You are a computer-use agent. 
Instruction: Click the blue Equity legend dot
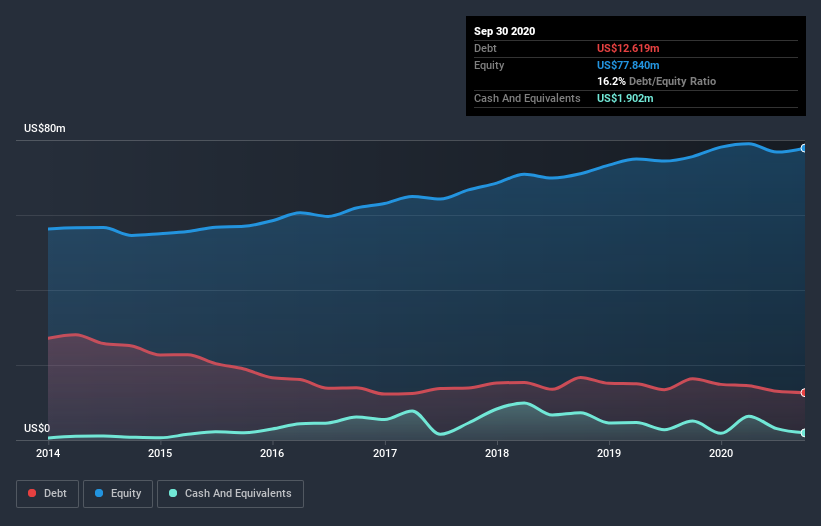tap(99, 493)
